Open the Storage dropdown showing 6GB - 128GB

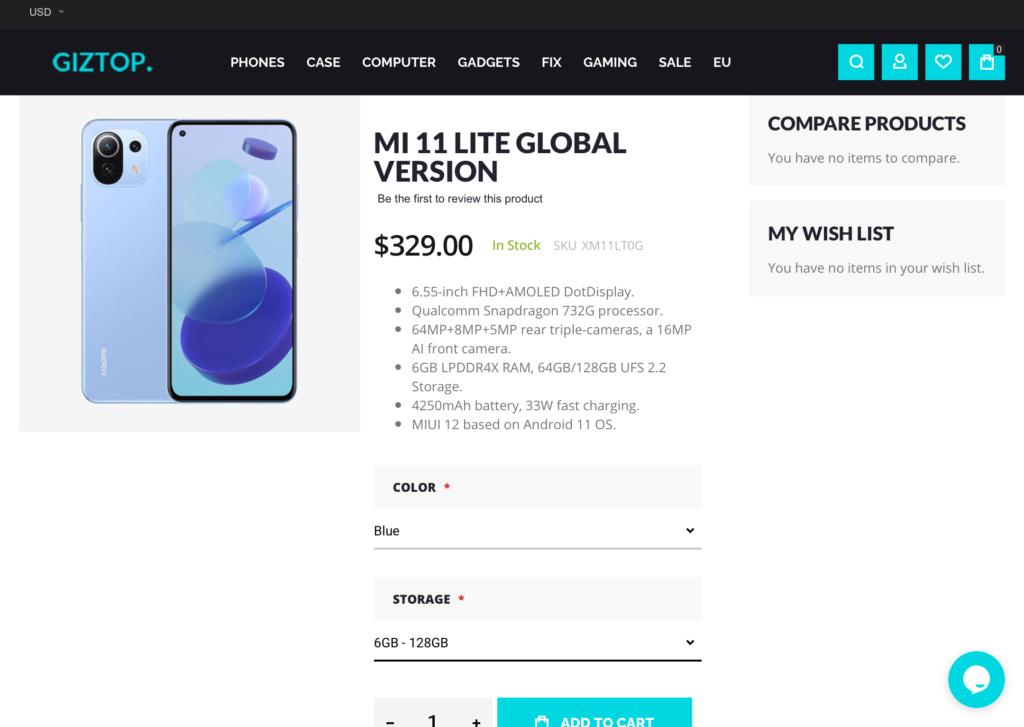point(537,643)
